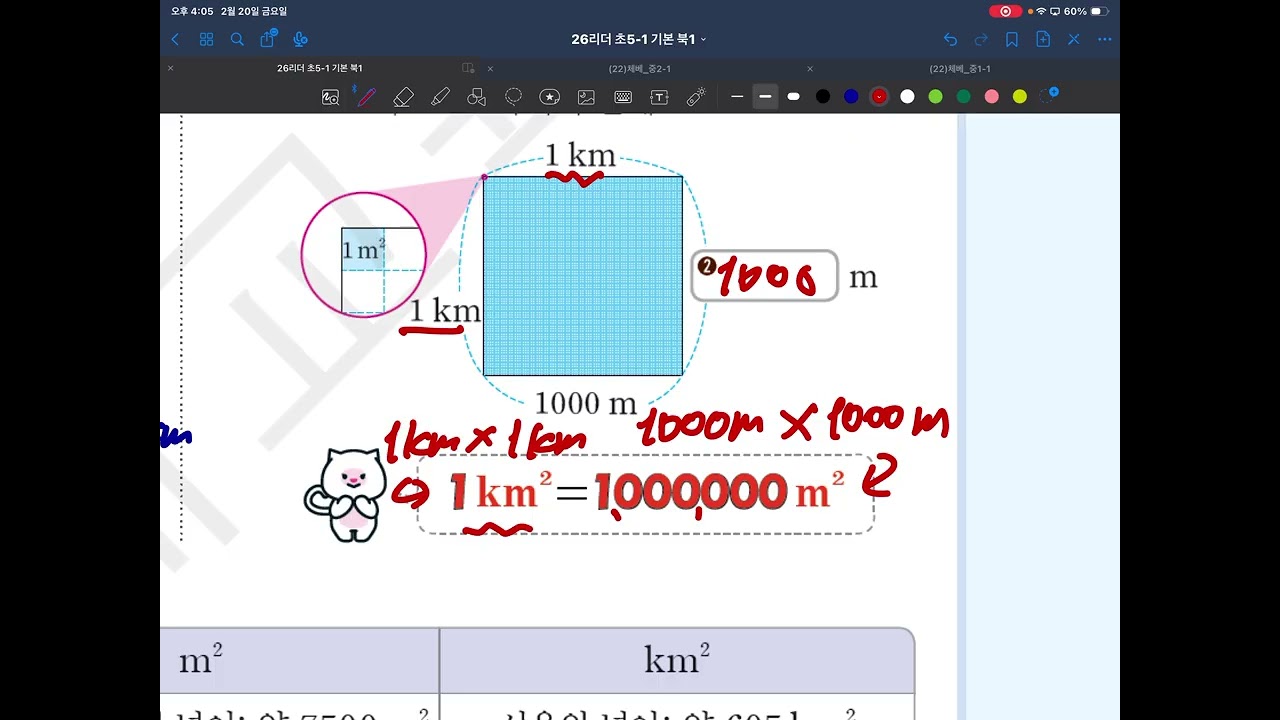Choose the thinnest stroke width
Viewport: 1280px width, 720px height.
pyautogui.click(x=737, y=97)
